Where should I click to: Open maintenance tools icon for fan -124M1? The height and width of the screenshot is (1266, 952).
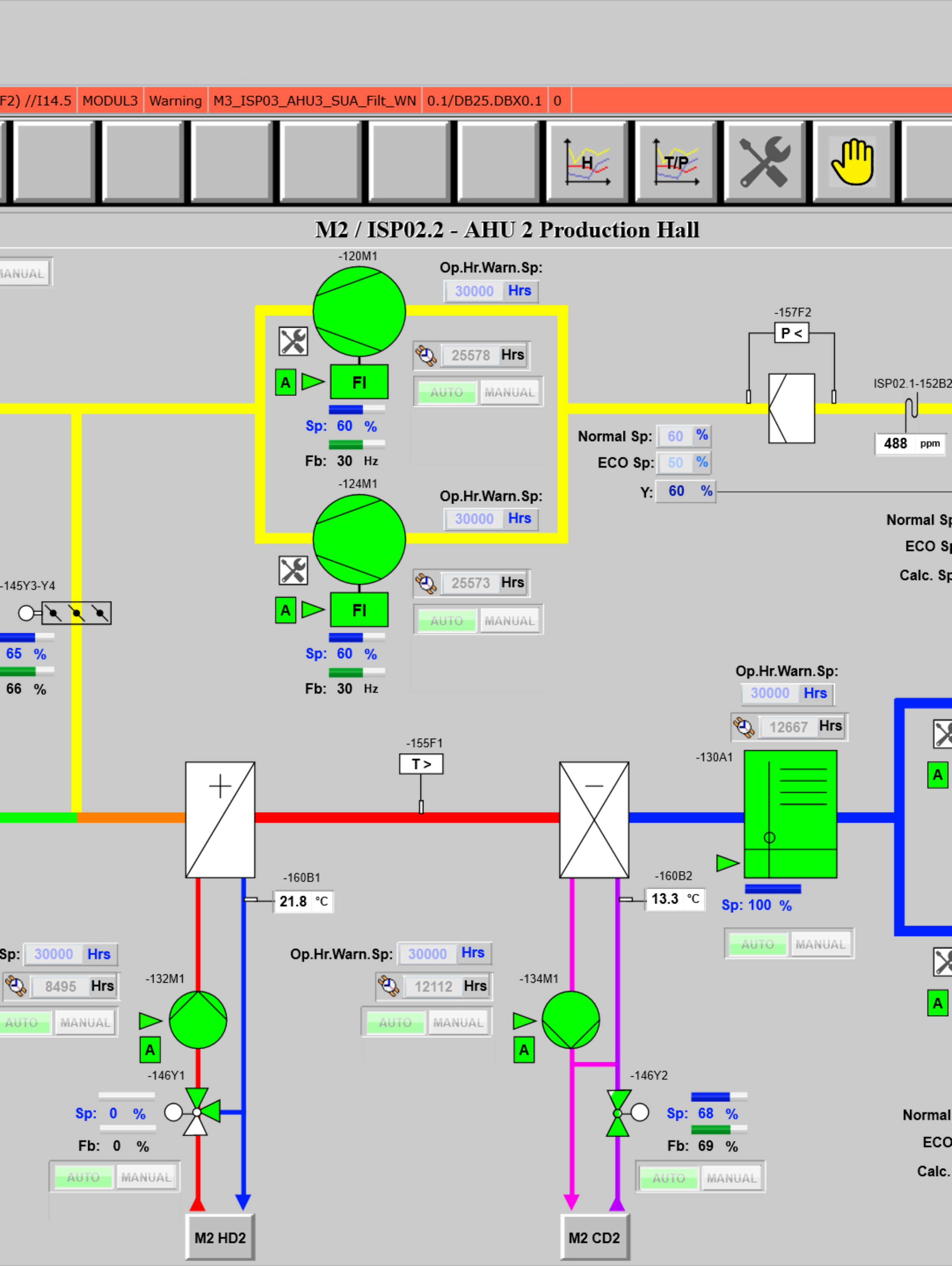click(x=293, y=570)
